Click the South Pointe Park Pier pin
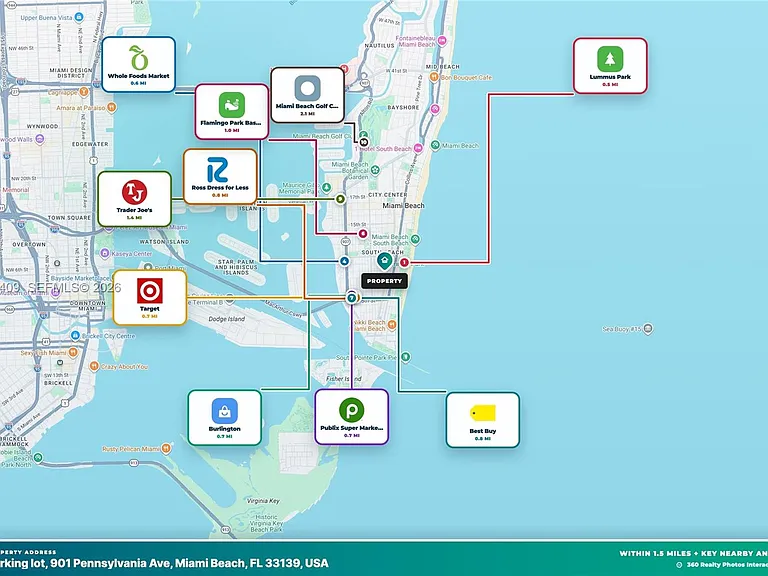768x576 pixels. coord(406,358)
